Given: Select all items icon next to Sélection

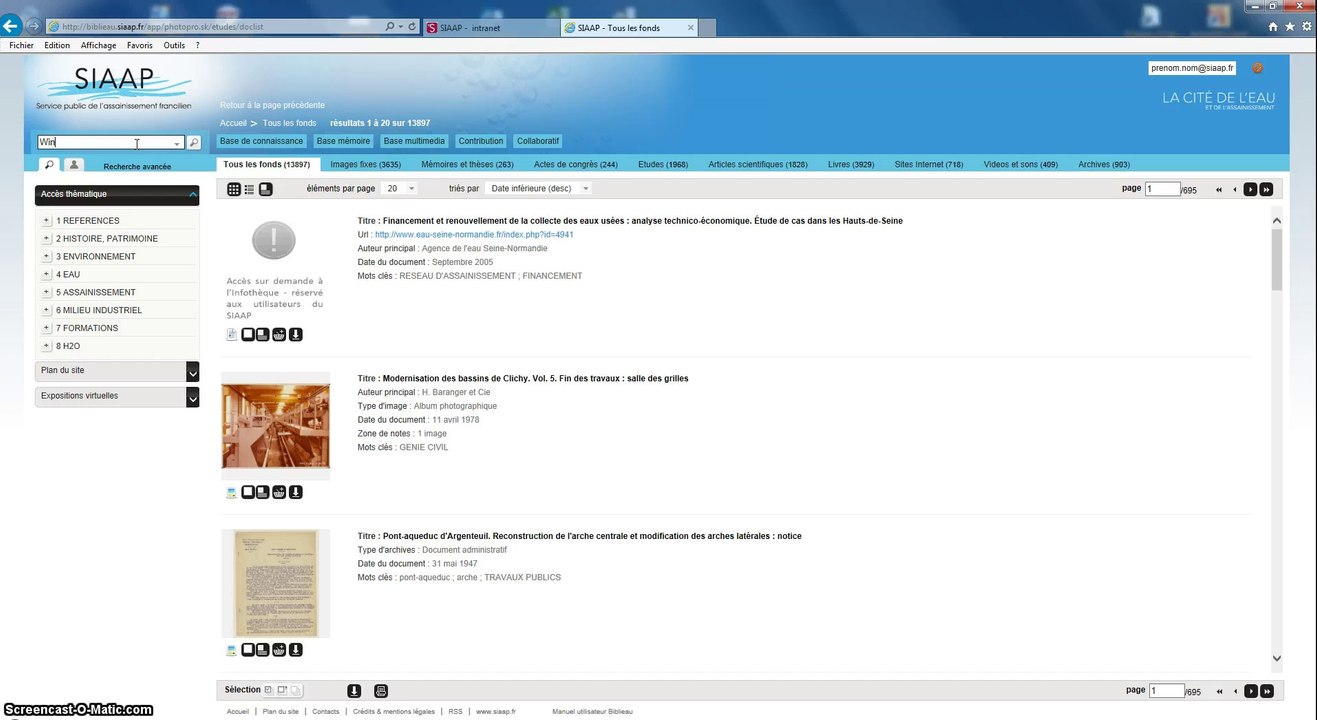Looking at the screenshot, I should (x=269, y=690).
